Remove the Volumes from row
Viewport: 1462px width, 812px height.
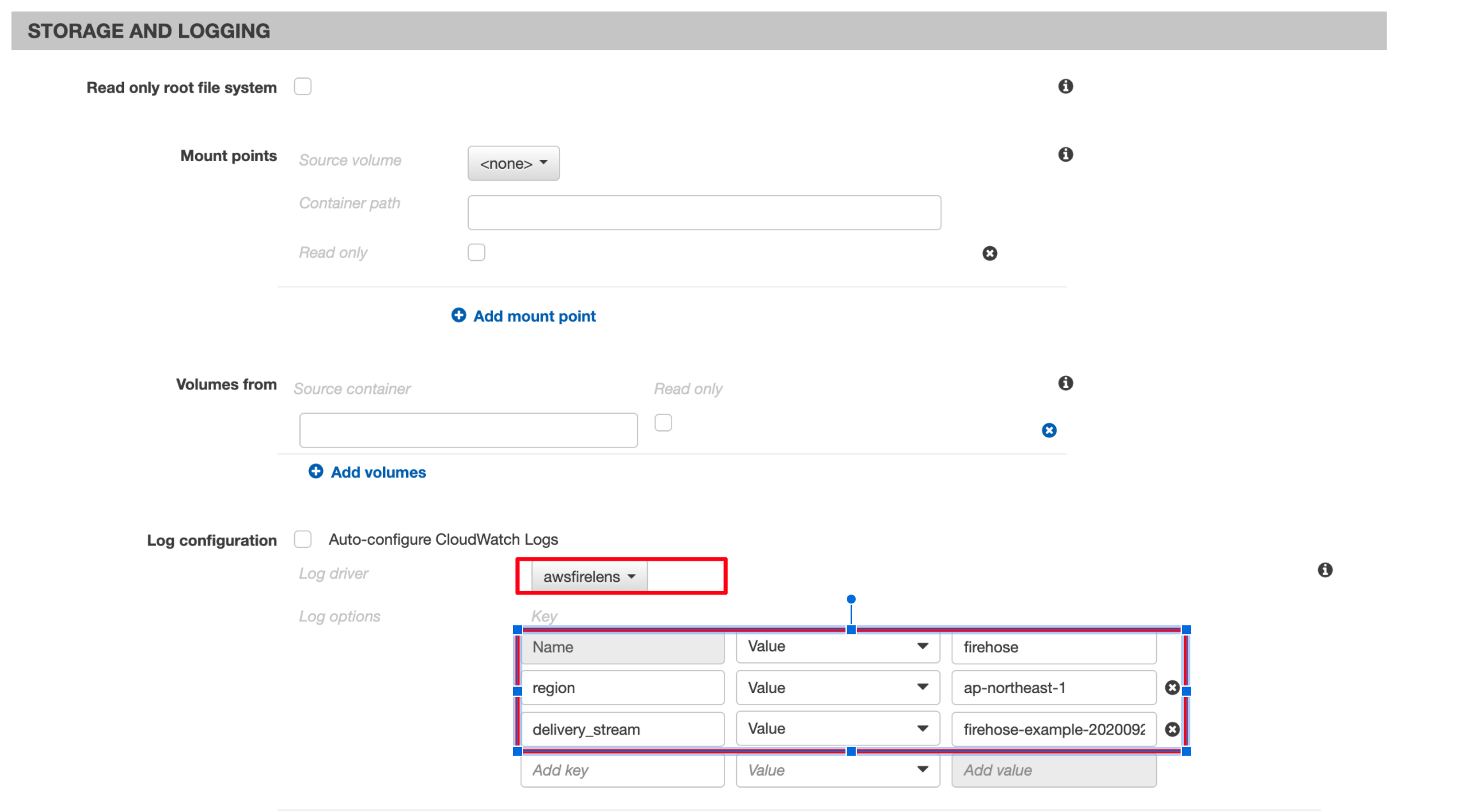1049,430
